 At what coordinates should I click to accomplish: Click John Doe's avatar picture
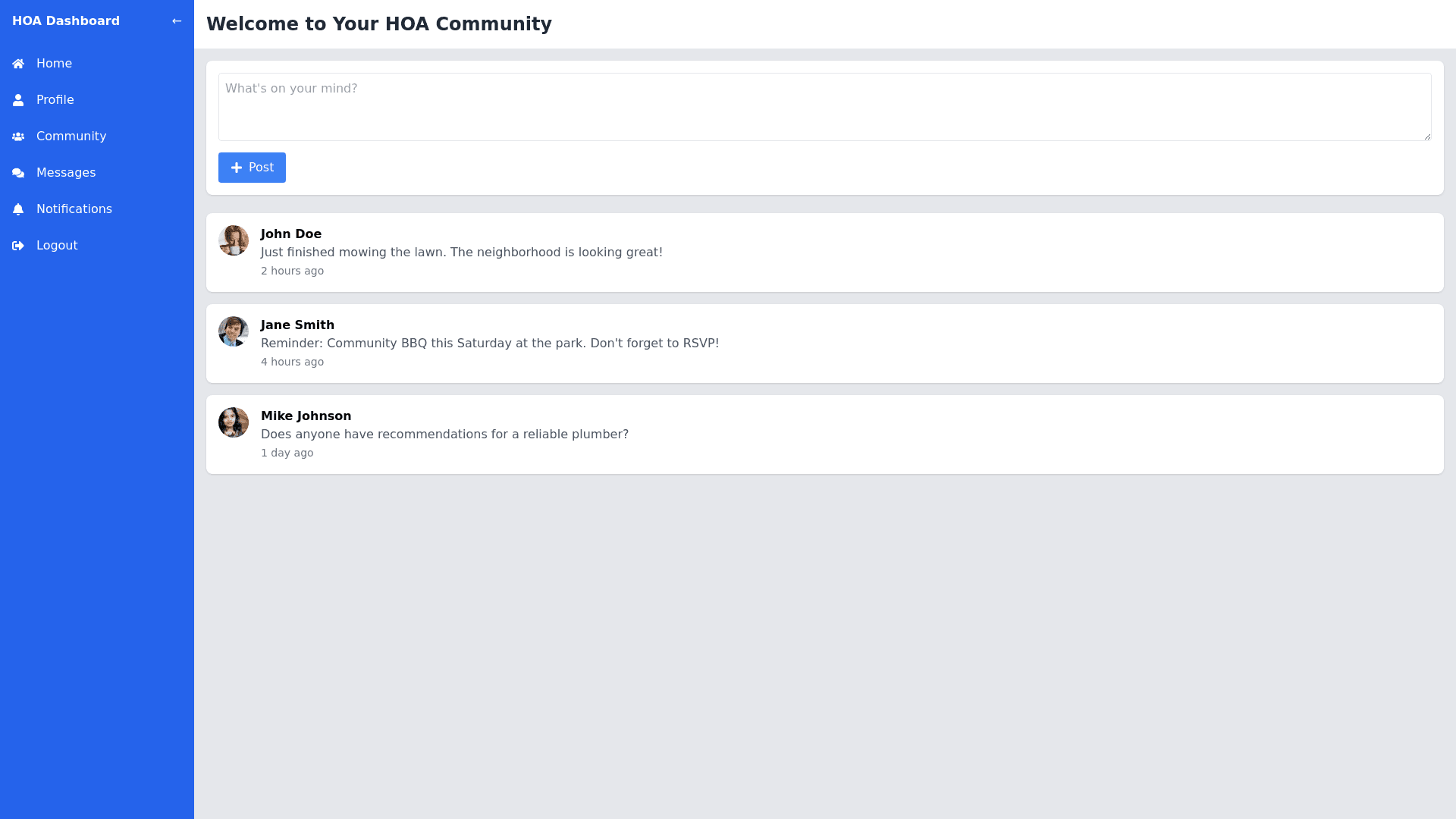coord(234,240)
